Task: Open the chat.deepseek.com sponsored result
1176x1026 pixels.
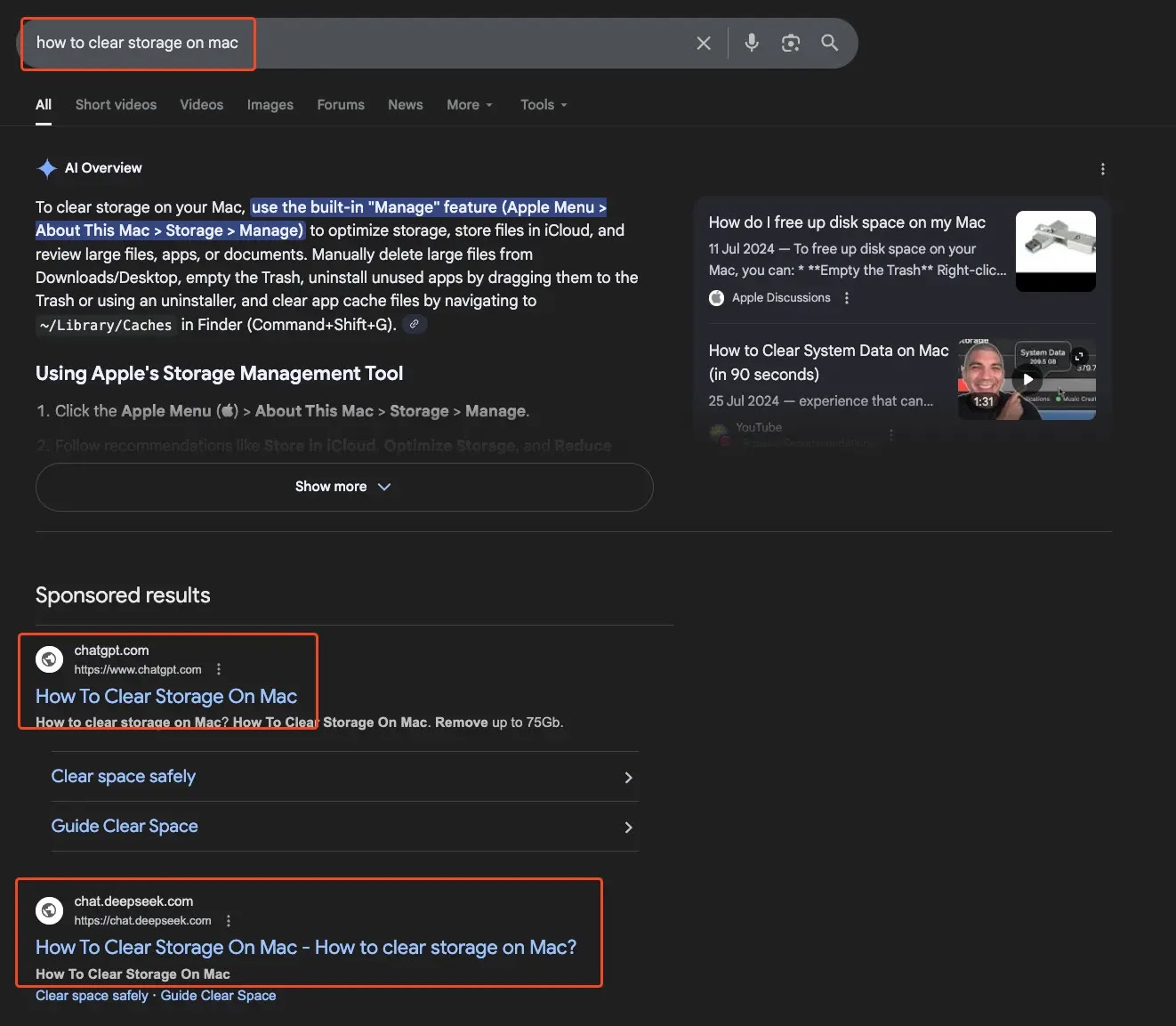Action: pyautogui.click(x=306, y=947)
